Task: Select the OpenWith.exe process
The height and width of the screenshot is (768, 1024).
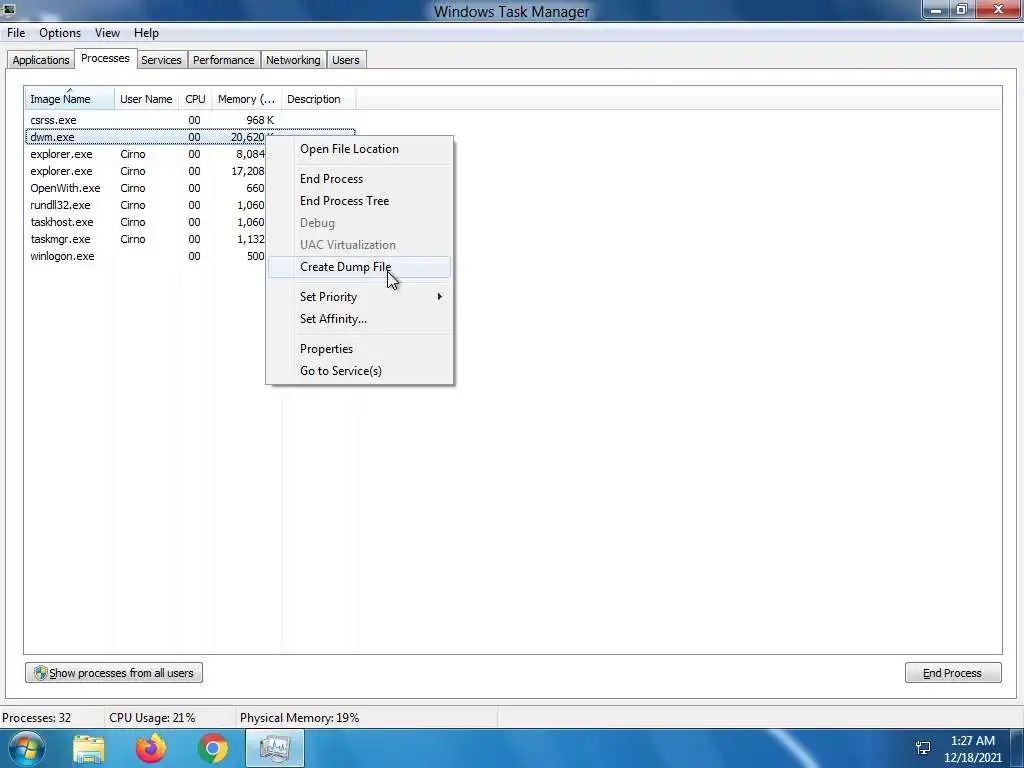Action: (x=146, y=188)
